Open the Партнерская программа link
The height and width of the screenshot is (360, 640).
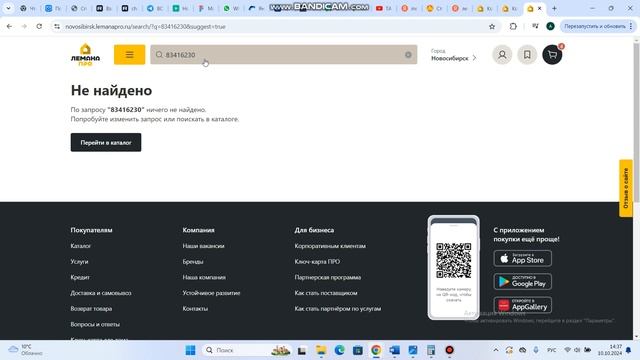328,277
